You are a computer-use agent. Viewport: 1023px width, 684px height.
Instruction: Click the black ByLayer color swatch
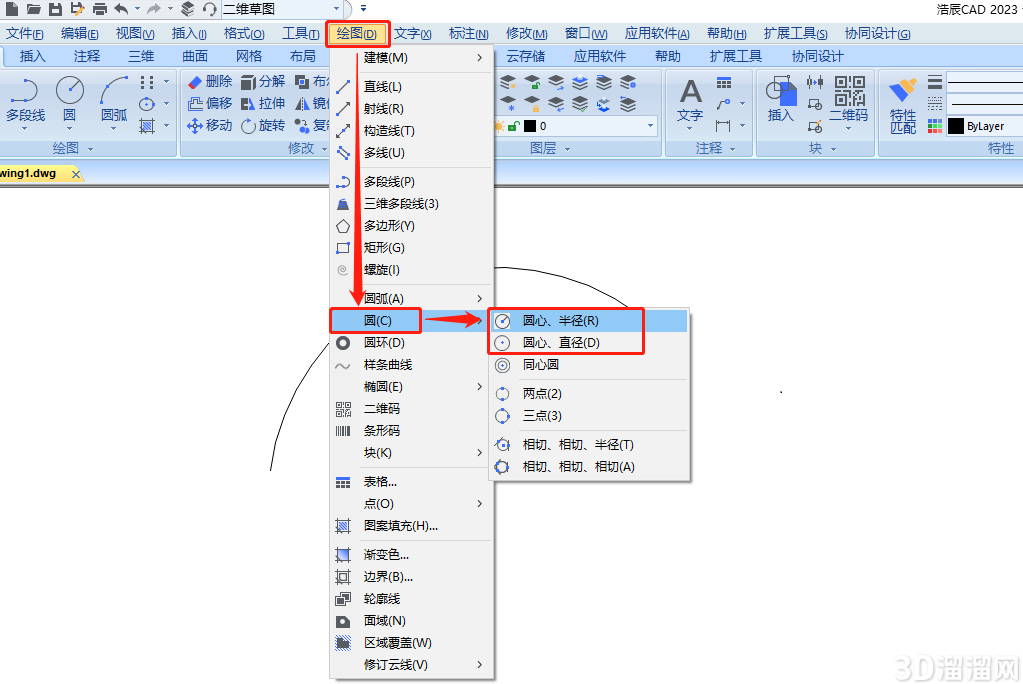click(956, 126)
